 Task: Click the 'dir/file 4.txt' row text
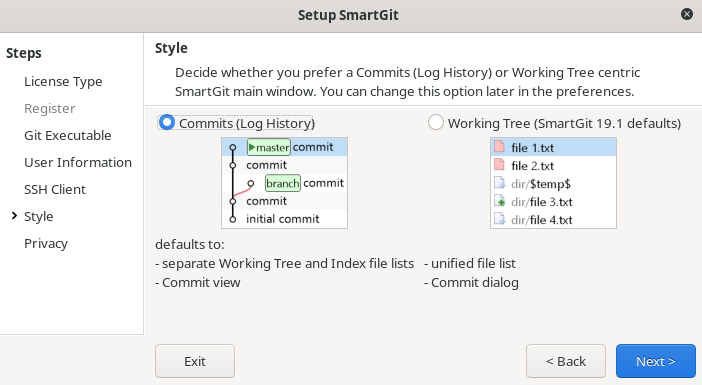(542, 220)
